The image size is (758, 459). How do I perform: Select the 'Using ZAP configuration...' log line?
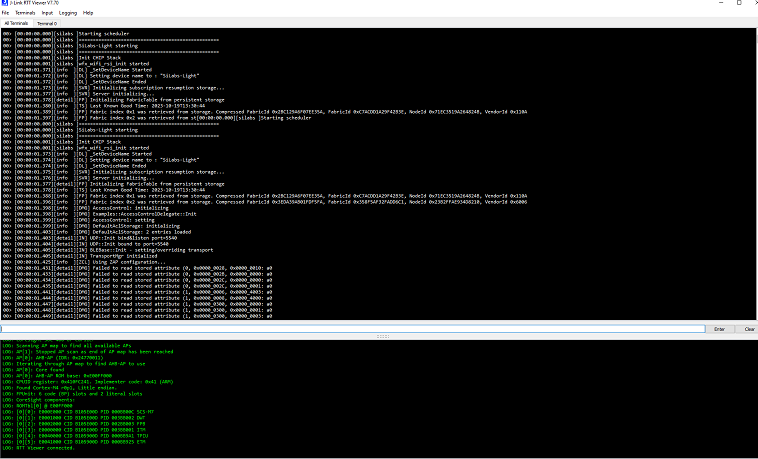tap(84, 262)
